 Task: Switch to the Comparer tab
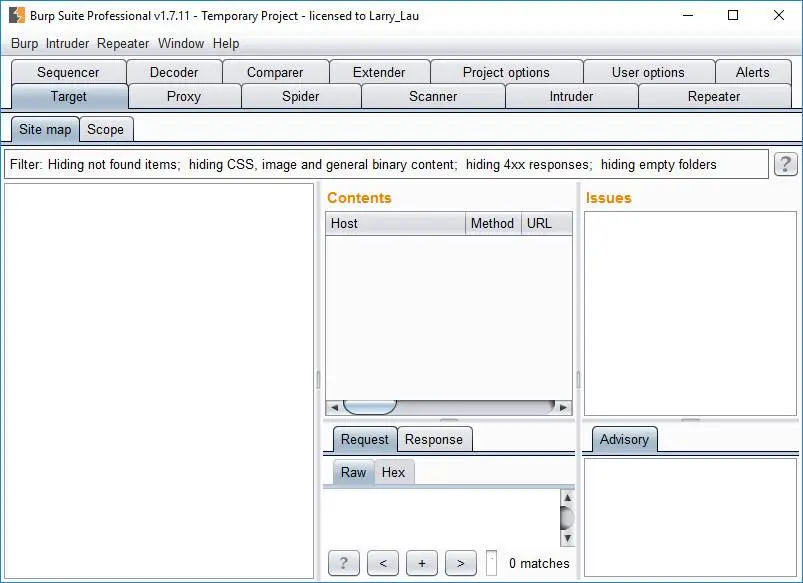(275, 72)
